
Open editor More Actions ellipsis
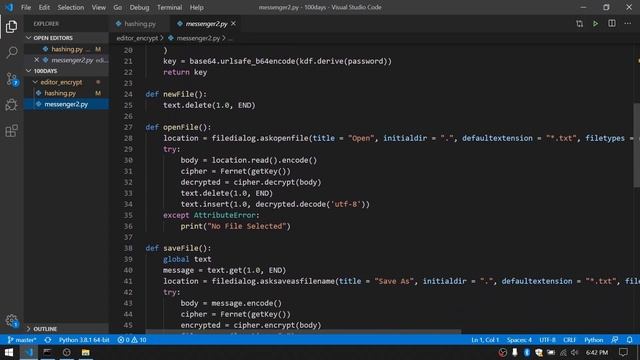(x=627, y=24)
